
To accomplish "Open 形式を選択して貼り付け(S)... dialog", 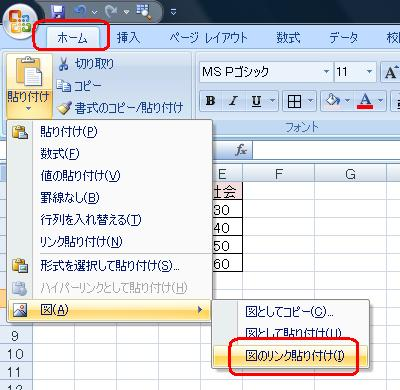I will tap(109, 266).
